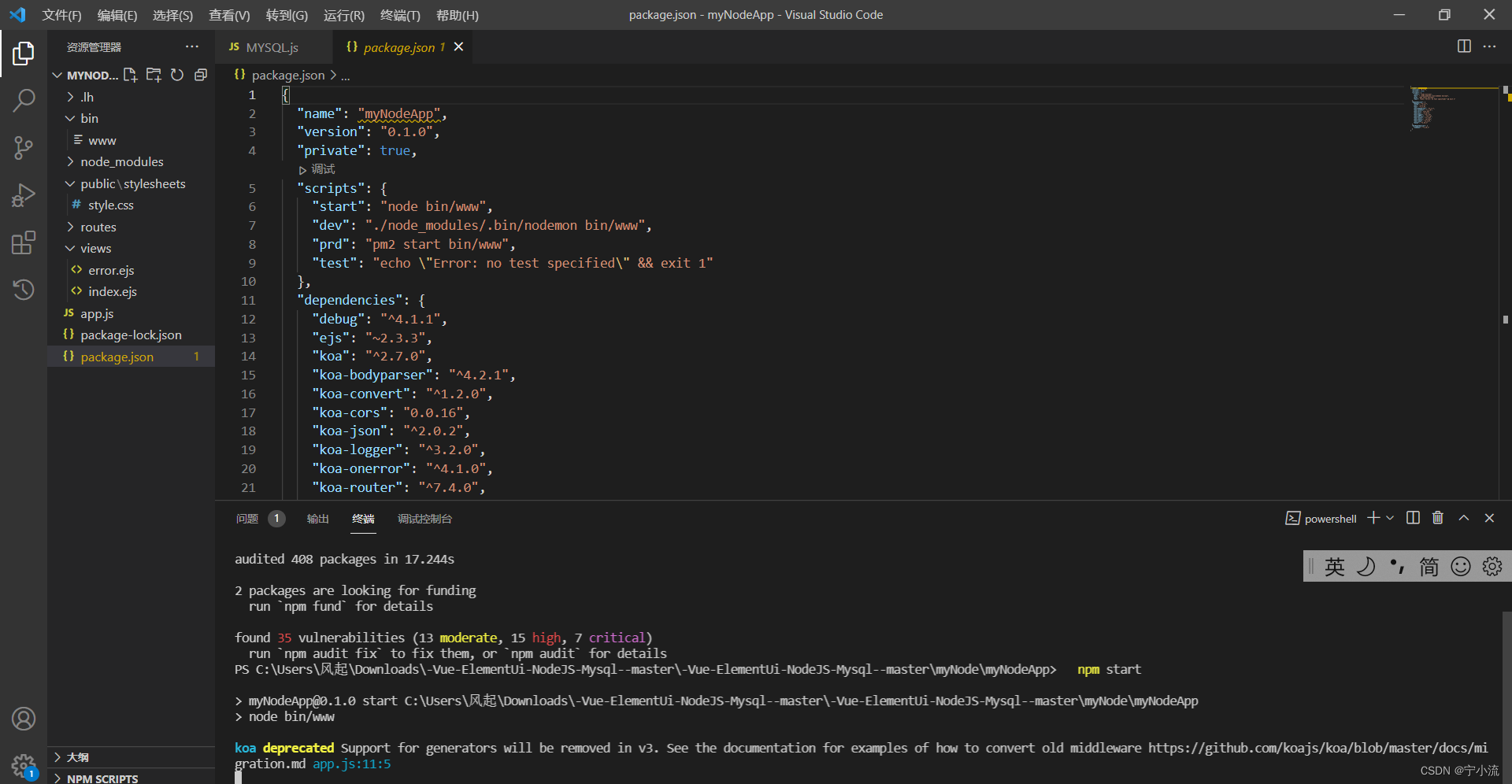Open the Source Control view

[24, 147]
